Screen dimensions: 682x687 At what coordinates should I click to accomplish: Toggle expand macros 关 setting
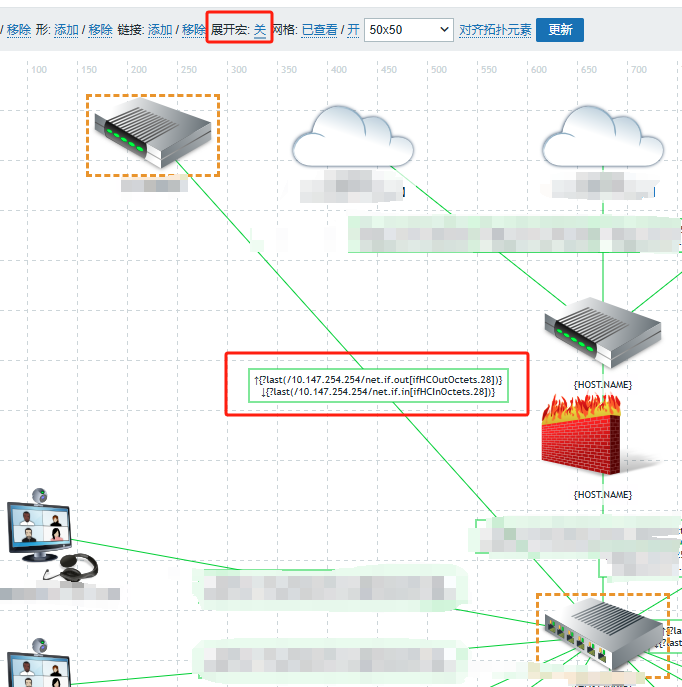tap(260, 30)
